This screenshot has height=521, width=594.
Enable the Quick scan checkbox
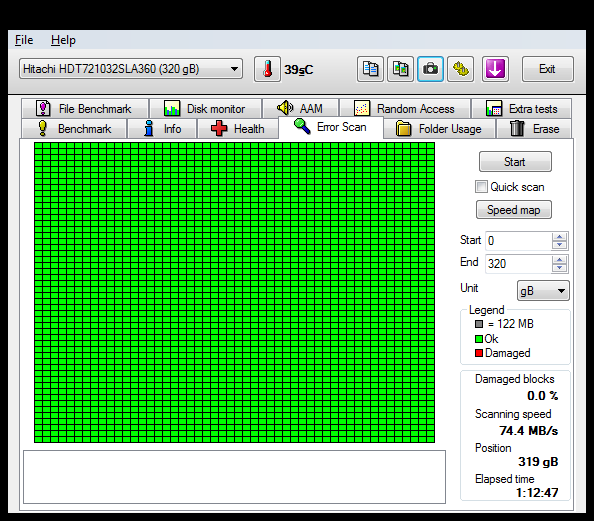pyautogui.click(x=481, y=187)
